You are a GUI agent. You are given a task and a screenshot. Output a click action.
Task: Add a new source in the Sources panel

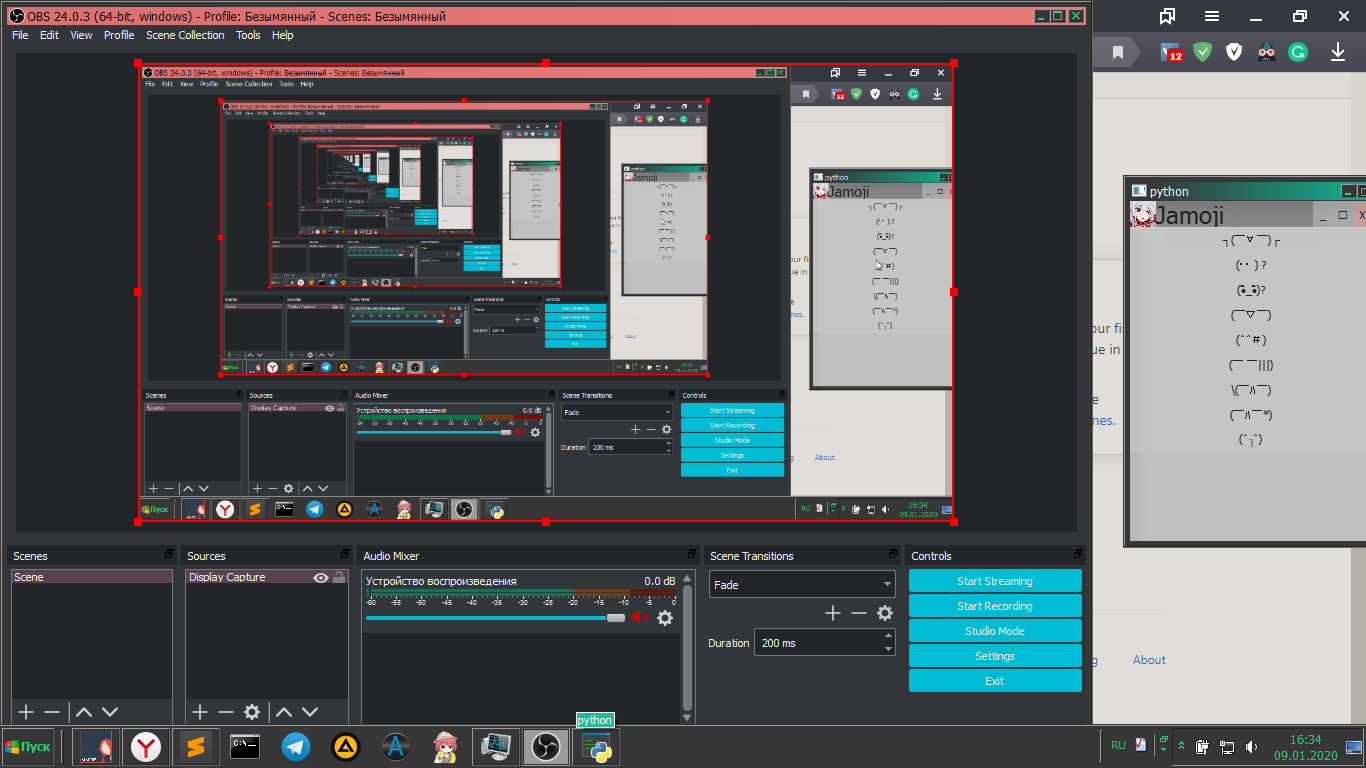(198, 712)
